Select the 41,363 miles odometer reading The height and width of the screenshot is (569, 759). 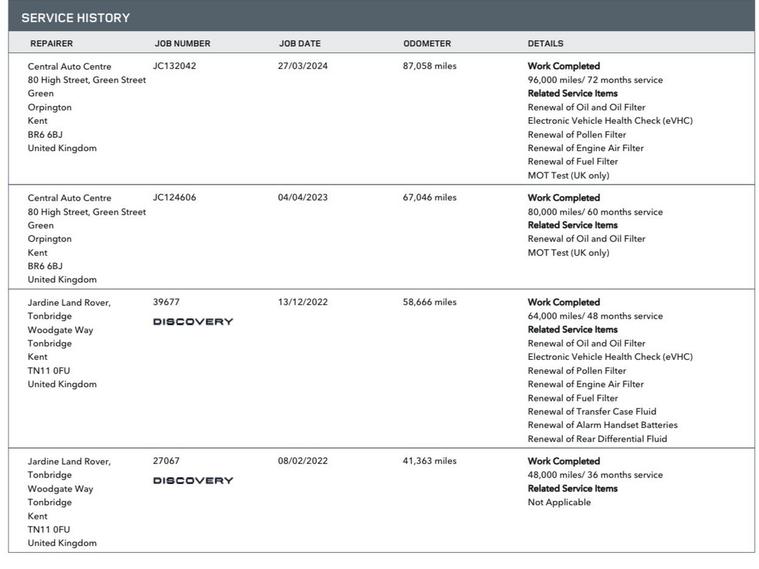coord(430,461)
